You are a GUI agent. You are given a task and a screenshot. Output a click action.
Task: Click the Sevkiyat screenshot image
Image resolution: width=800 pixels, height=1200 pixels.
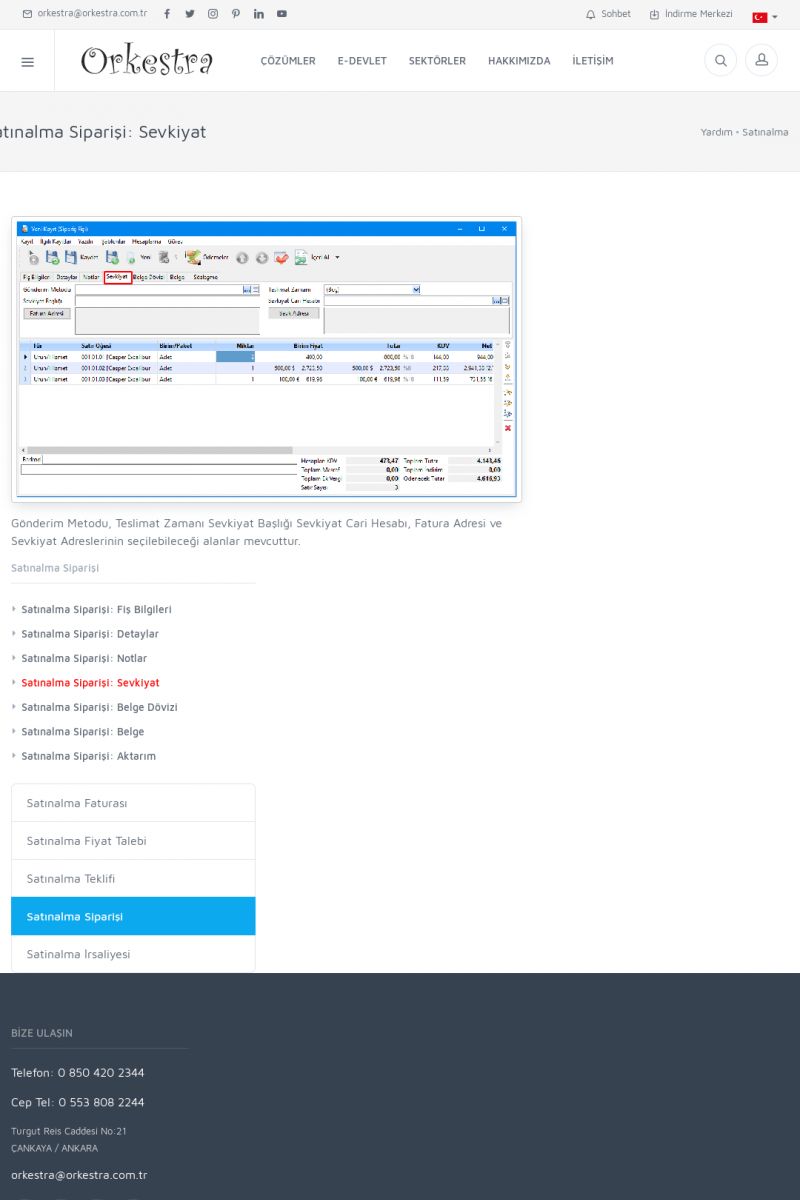click(266, 359)
